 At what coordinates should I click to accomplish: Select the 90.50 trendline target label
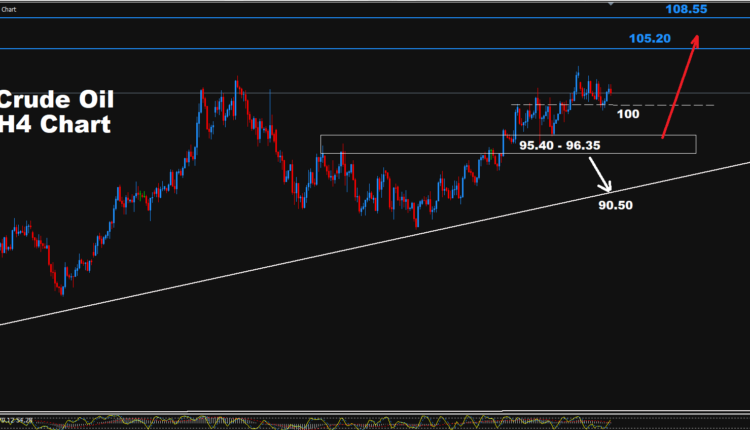pyautogui.click(x=616, y=205)
